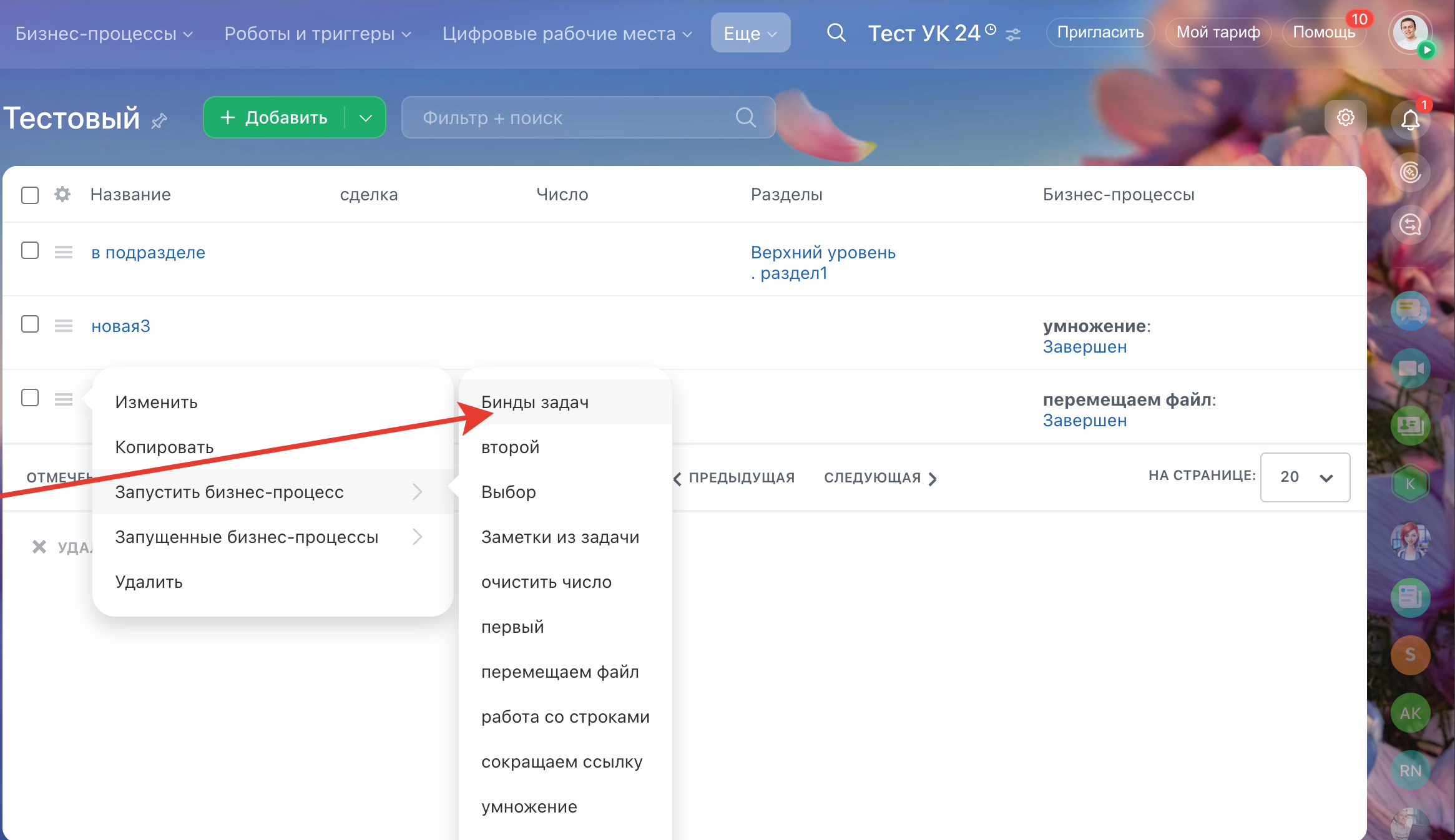Open the notifications bell icon
Screen dimensions: 1455x840
coord(1409,119)
